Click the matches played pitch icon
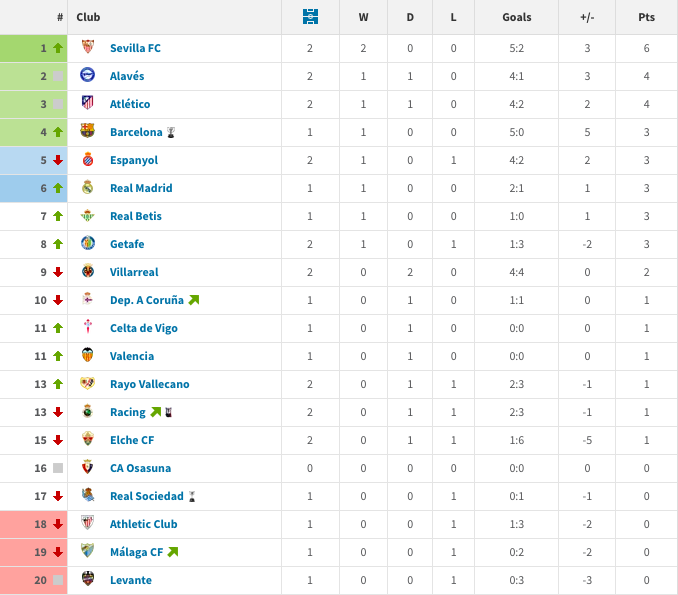This screenshot has width=678, height=595. pos(310,16)
